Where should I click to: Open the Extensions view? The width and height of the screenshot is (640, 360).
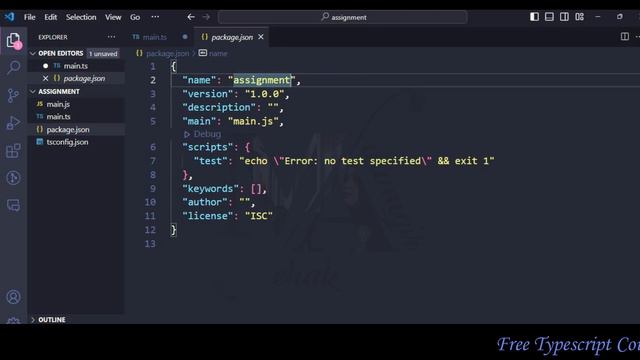[x=13, y=151]
